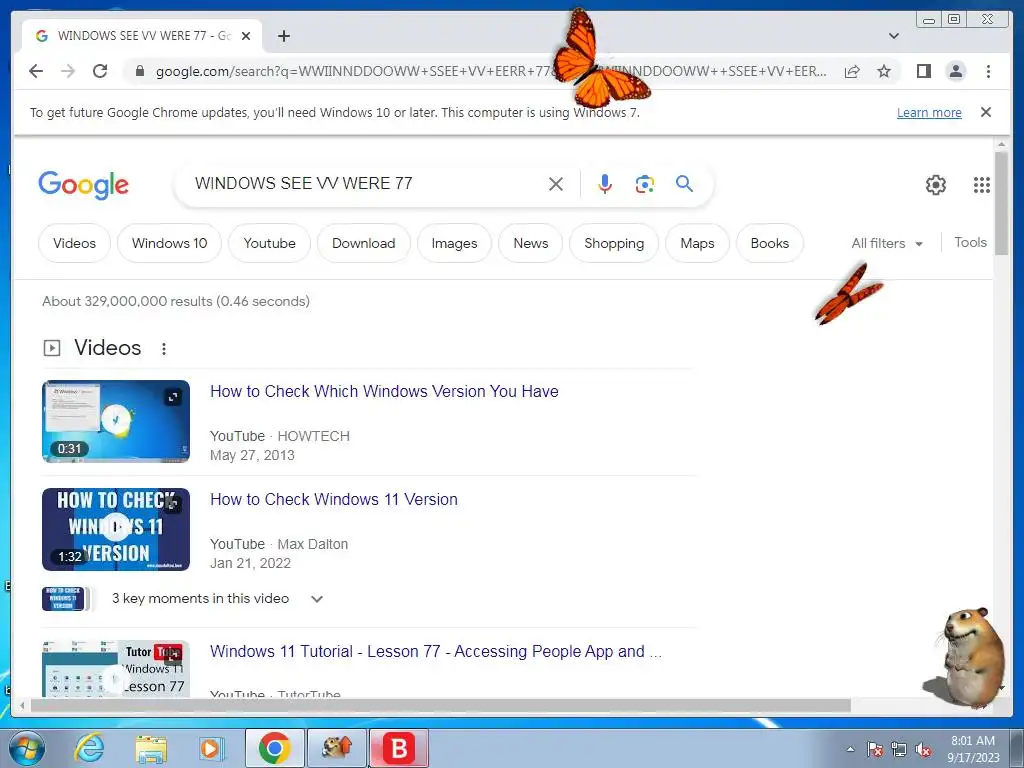Play the HOWTECH video thumbnail 0:31
Image resolution: width=1024 pixels, height=768 pixels.
click(x=116, y=421)
